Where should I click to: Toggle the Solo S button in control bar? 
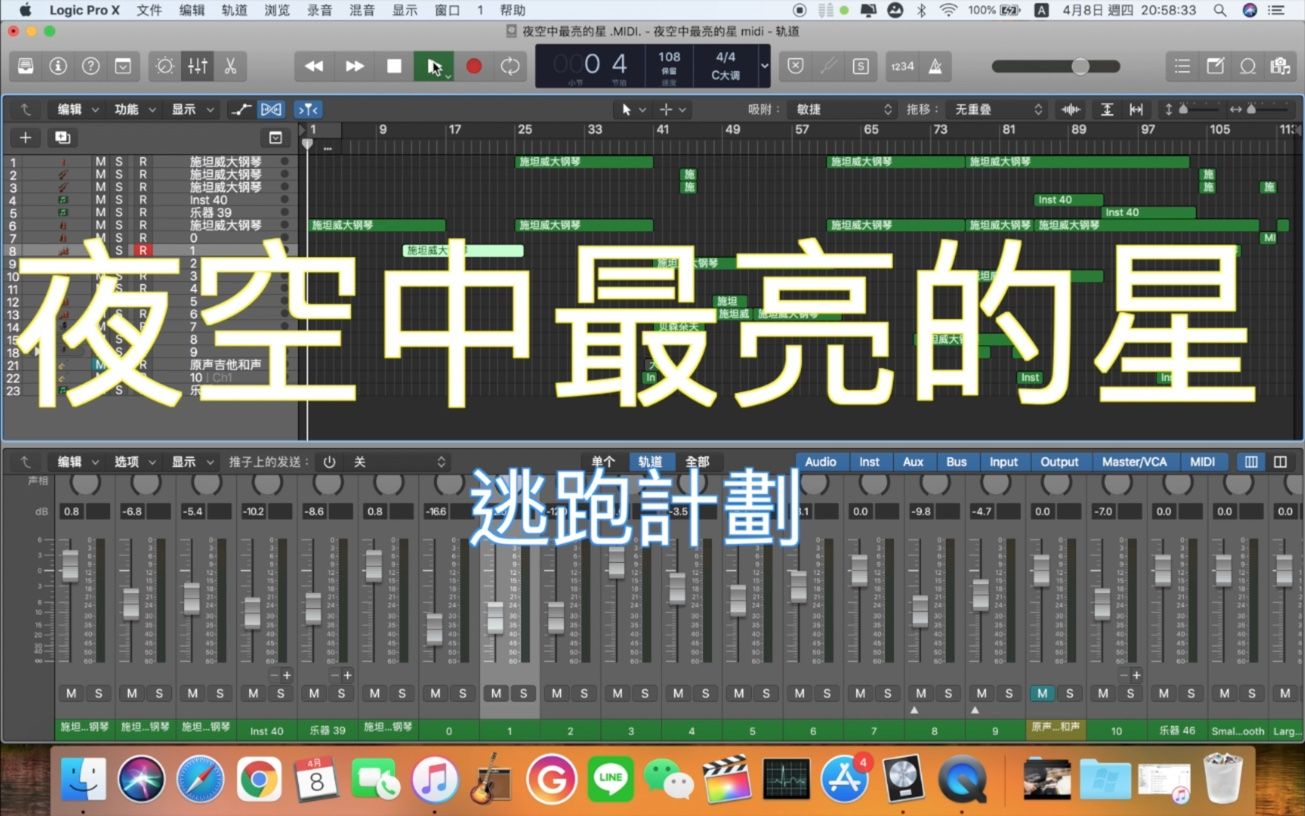click(x=860, y=66)
